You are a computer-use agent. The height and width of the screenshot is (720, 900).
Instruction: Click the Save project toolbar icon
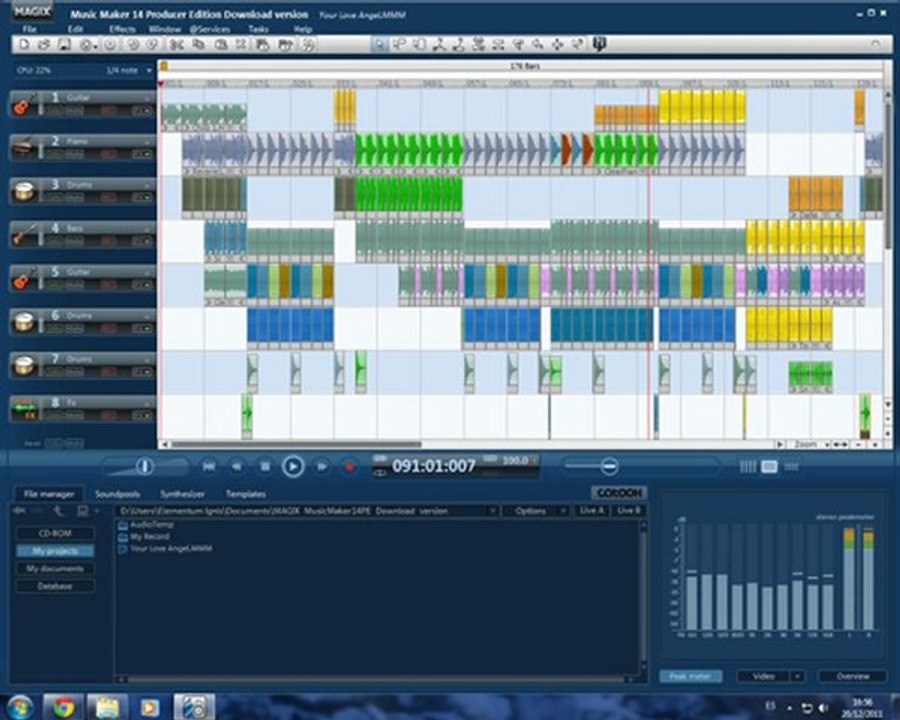point(64,44)
